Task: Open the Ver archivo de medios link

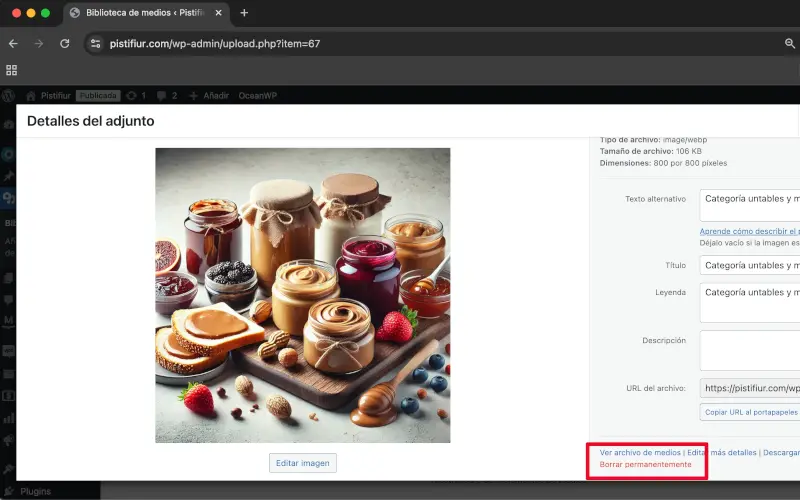Action: click(640, 453)
